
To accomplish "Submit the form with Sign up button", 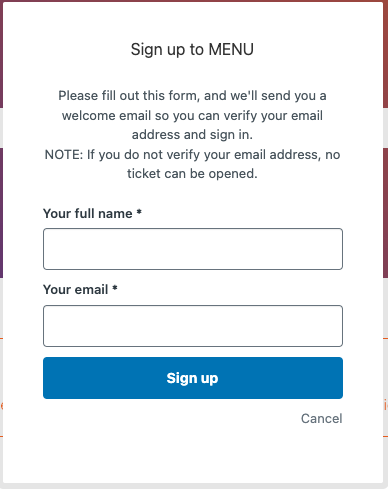I will click(193, 378).
